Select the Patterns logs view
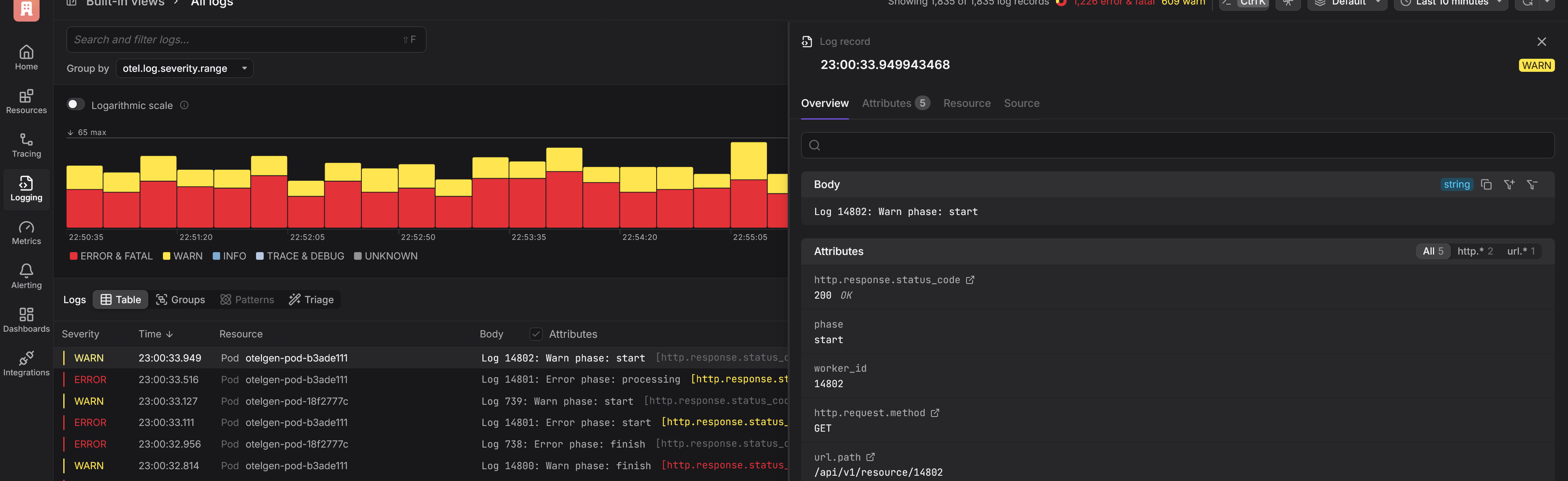 (247, 299)
